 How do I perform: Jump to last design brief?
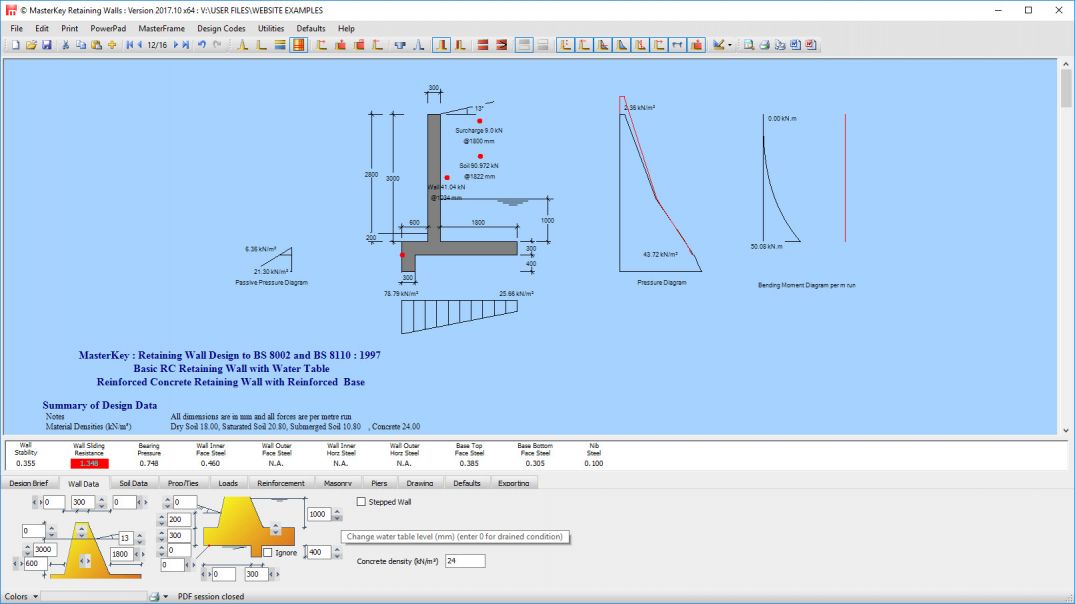click(185, 45)
